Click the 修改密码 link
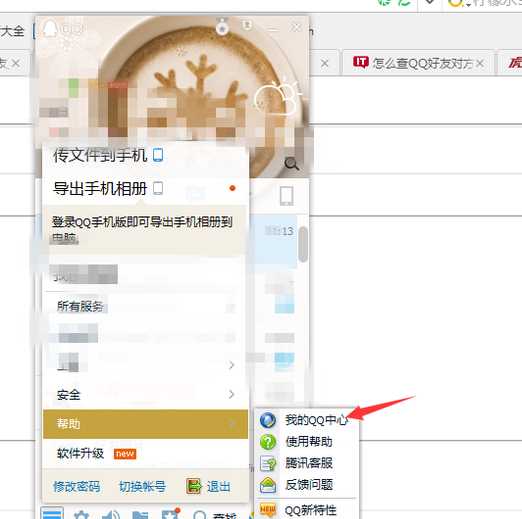The width and height of the screenshot is (522, 519). (76, 487)
